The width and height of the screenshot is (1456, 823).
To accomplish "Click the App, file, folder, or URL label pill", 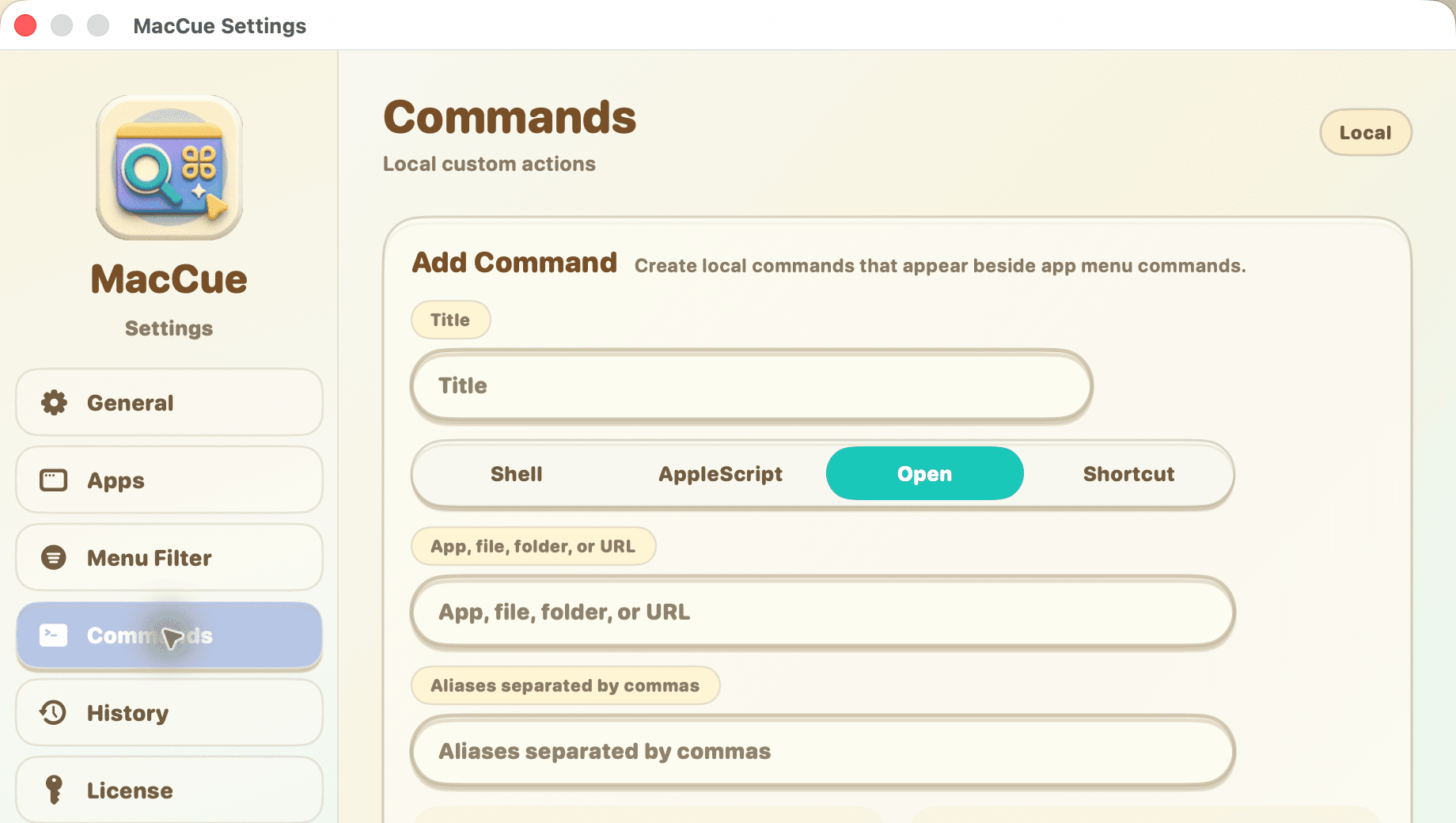I will [x=533, y=546].
